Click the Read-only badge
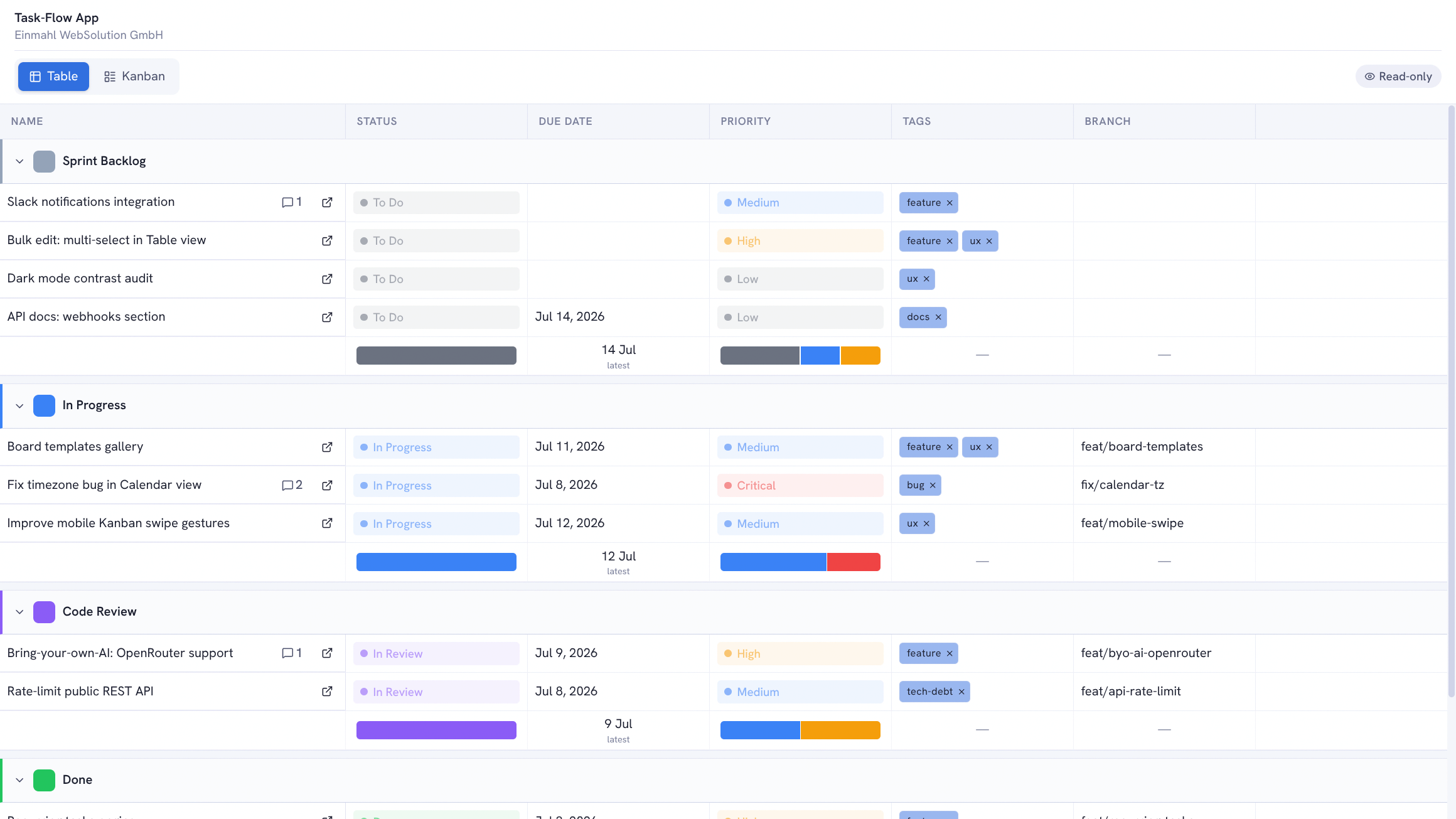Viewport: 1456px width, 819px height. pos(1398,77)
